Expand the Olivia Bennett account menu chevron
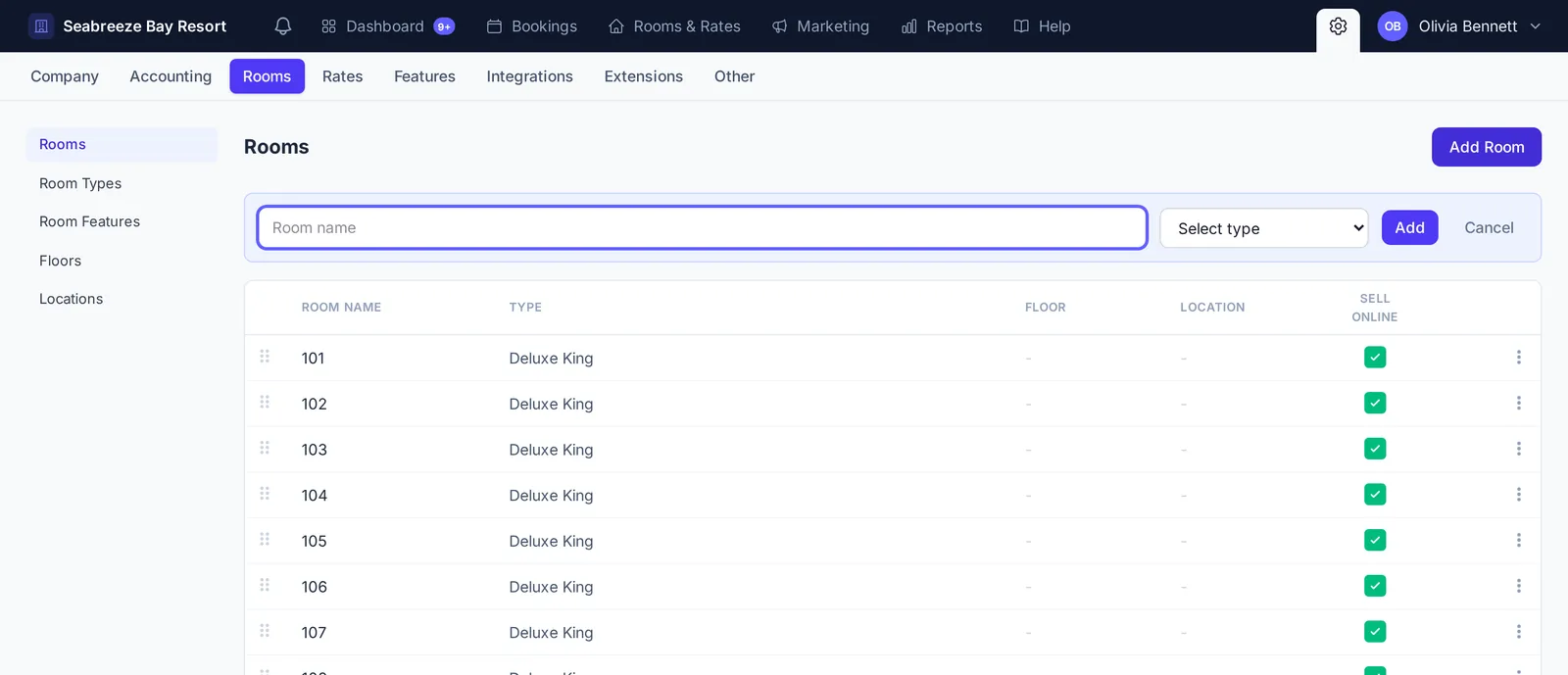This screenshot has height=675, width=1568. 1535,26
